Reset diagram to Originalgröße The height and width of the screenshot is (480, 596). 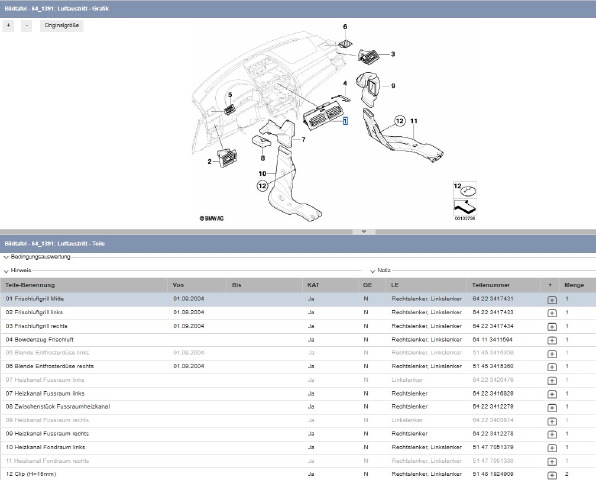click(x=62, y=25)
